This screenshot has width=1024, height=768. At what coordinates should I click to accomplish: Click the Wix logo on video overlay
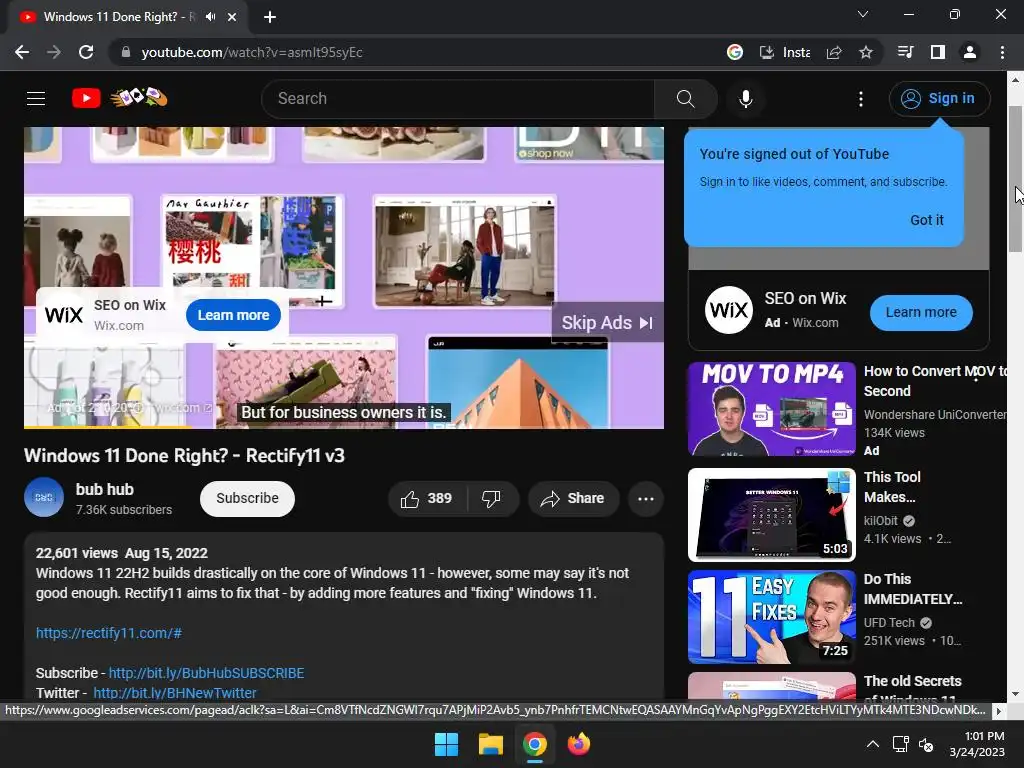(63, 315)
